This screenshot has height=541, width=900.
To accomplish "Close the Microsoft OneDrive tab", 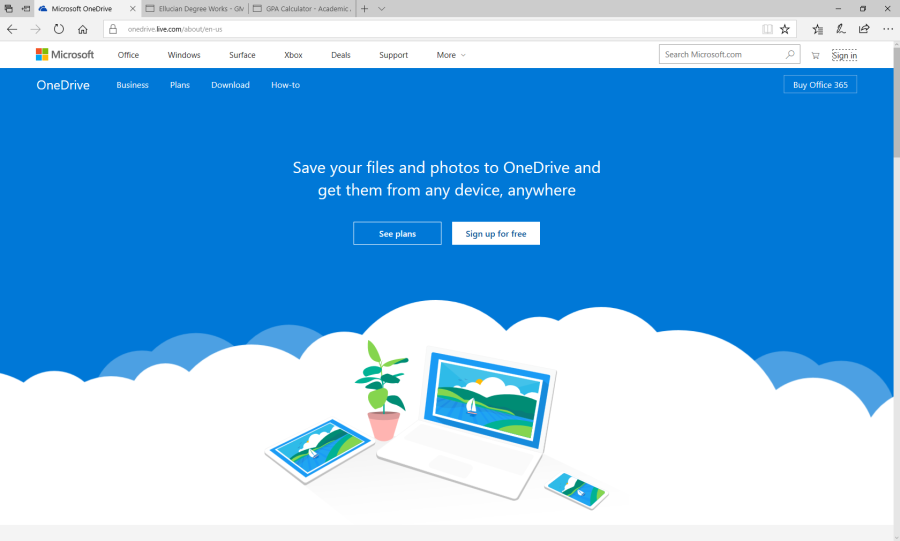I will [x=133, y=9].
